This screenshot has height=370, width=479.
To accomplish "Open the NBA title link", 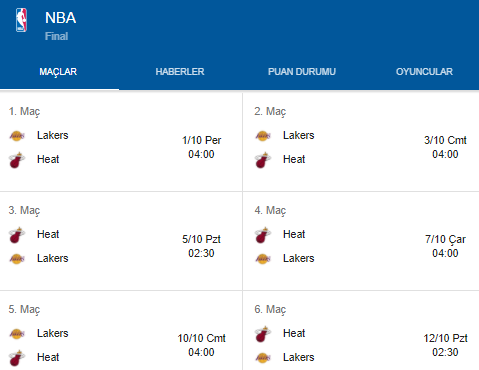I will [60, 18].
